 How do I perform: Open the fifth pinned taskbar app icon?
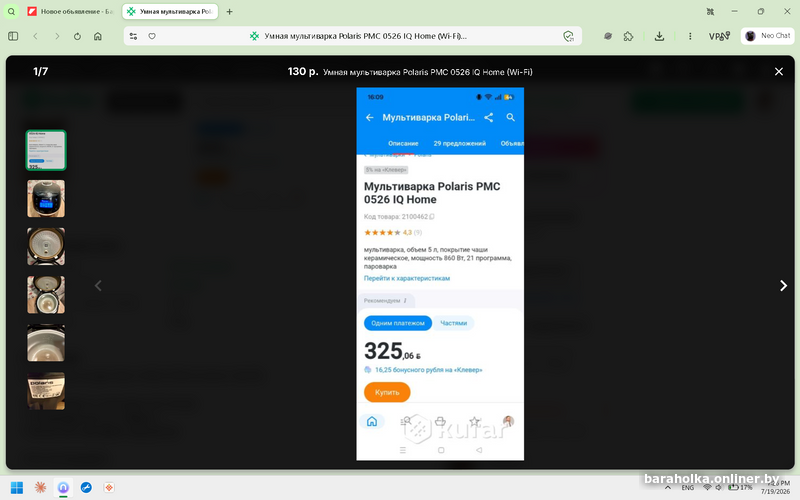109,488
